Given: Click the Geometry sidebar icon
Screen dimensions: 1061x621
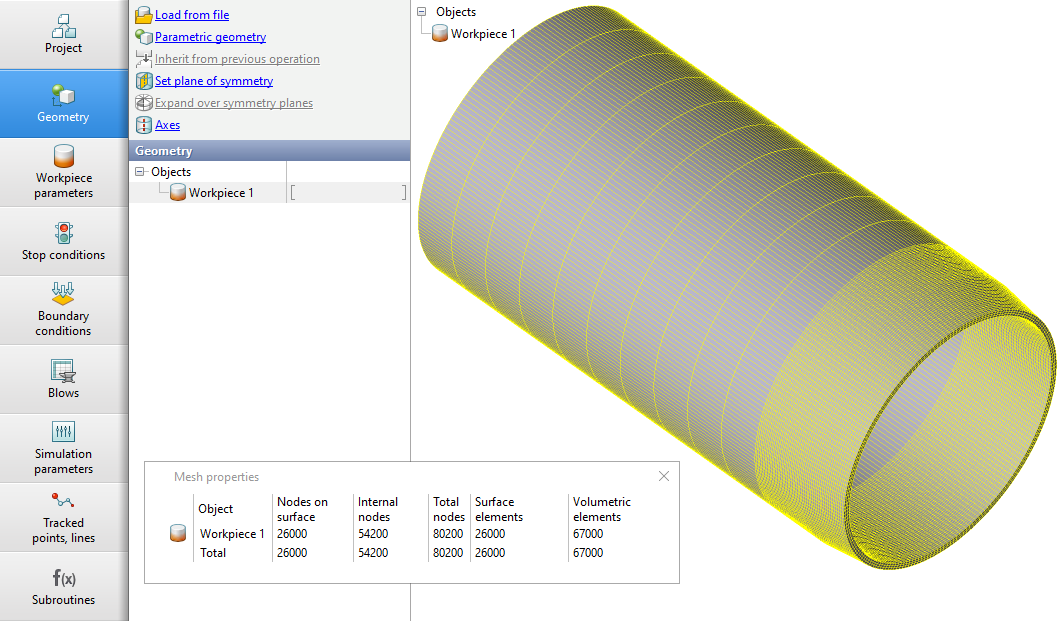Looking at the screenshot, I should click(x=64, y=95).
